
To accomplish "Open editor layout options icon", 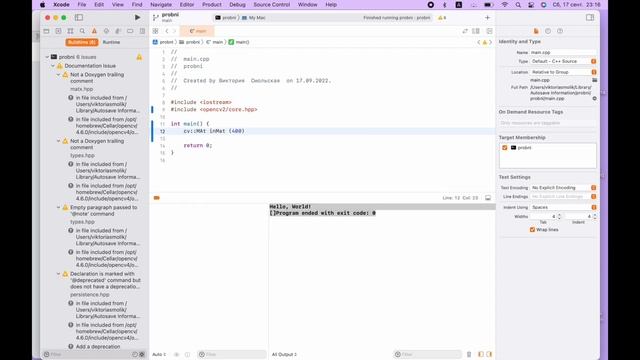I will [x=476, y=31].
